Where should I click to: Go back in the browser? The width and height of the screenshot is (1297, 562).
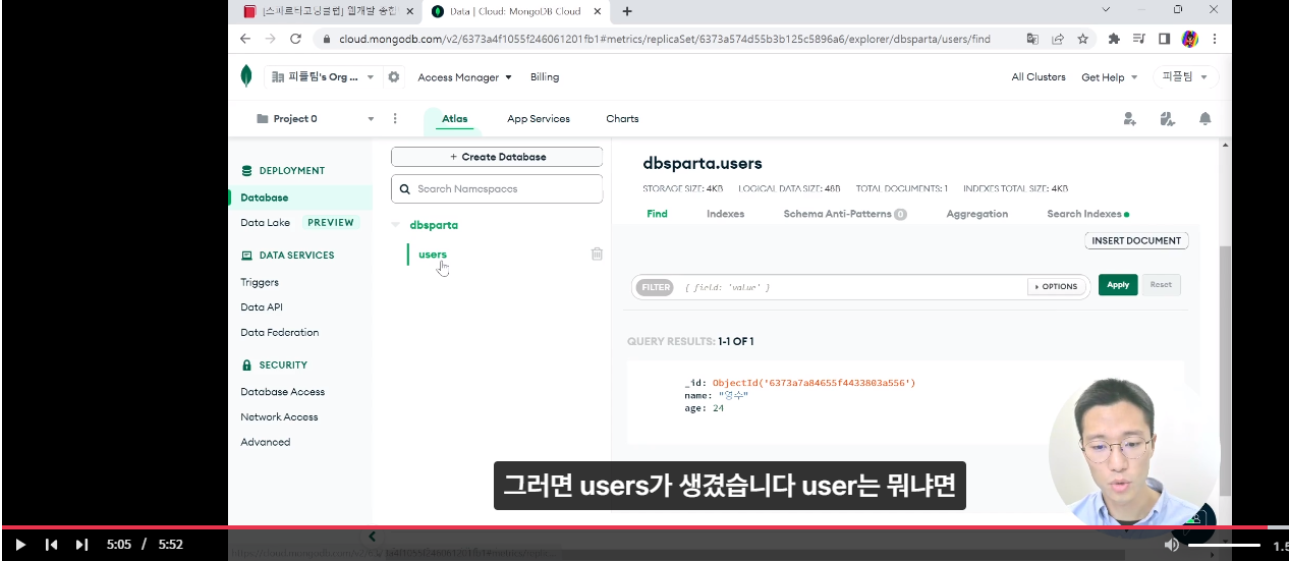(245, 39)
